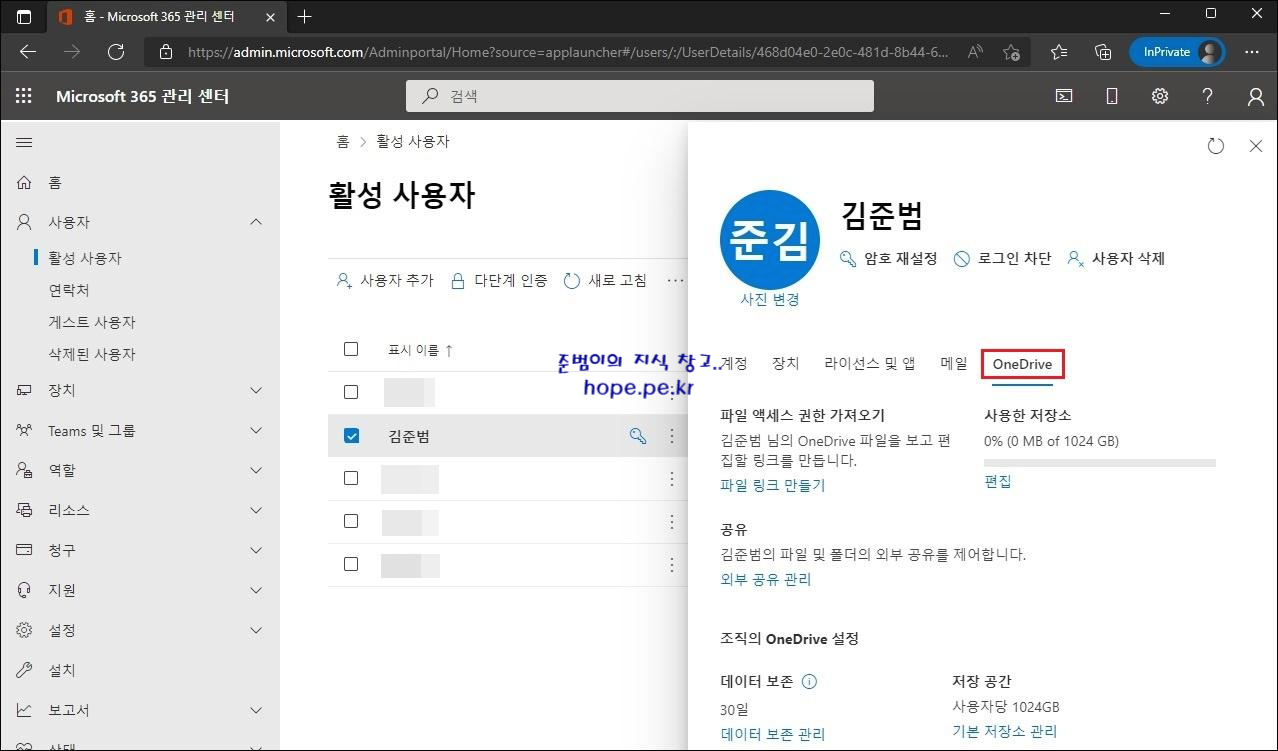Switch to the 장치 tab

tap(786, 364)
